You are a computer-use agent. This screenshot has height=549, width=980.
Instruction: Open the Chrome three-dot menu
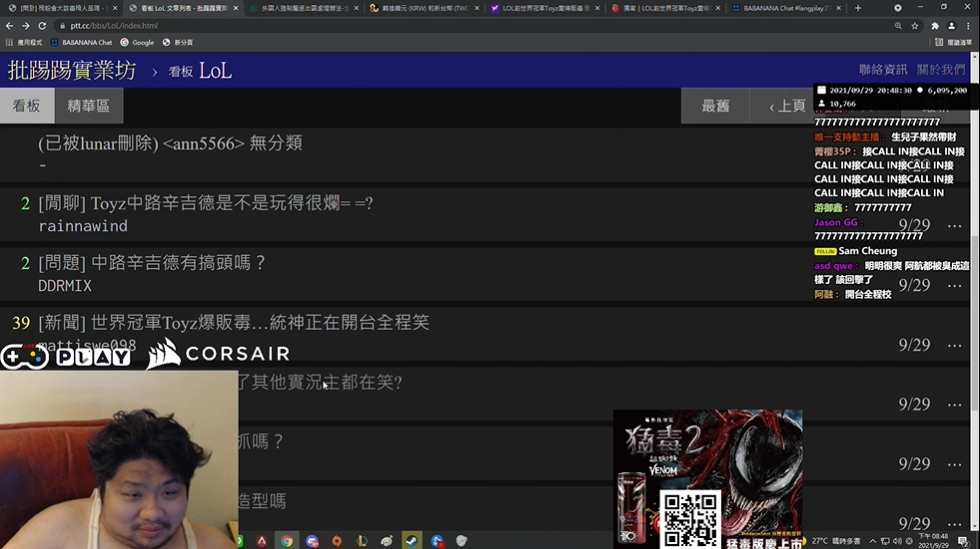coord(968,26)
